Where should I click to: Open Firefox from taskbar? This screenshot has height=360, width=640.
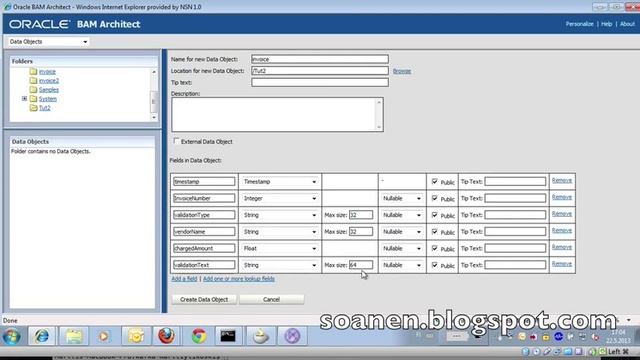[x=166, y=336]
